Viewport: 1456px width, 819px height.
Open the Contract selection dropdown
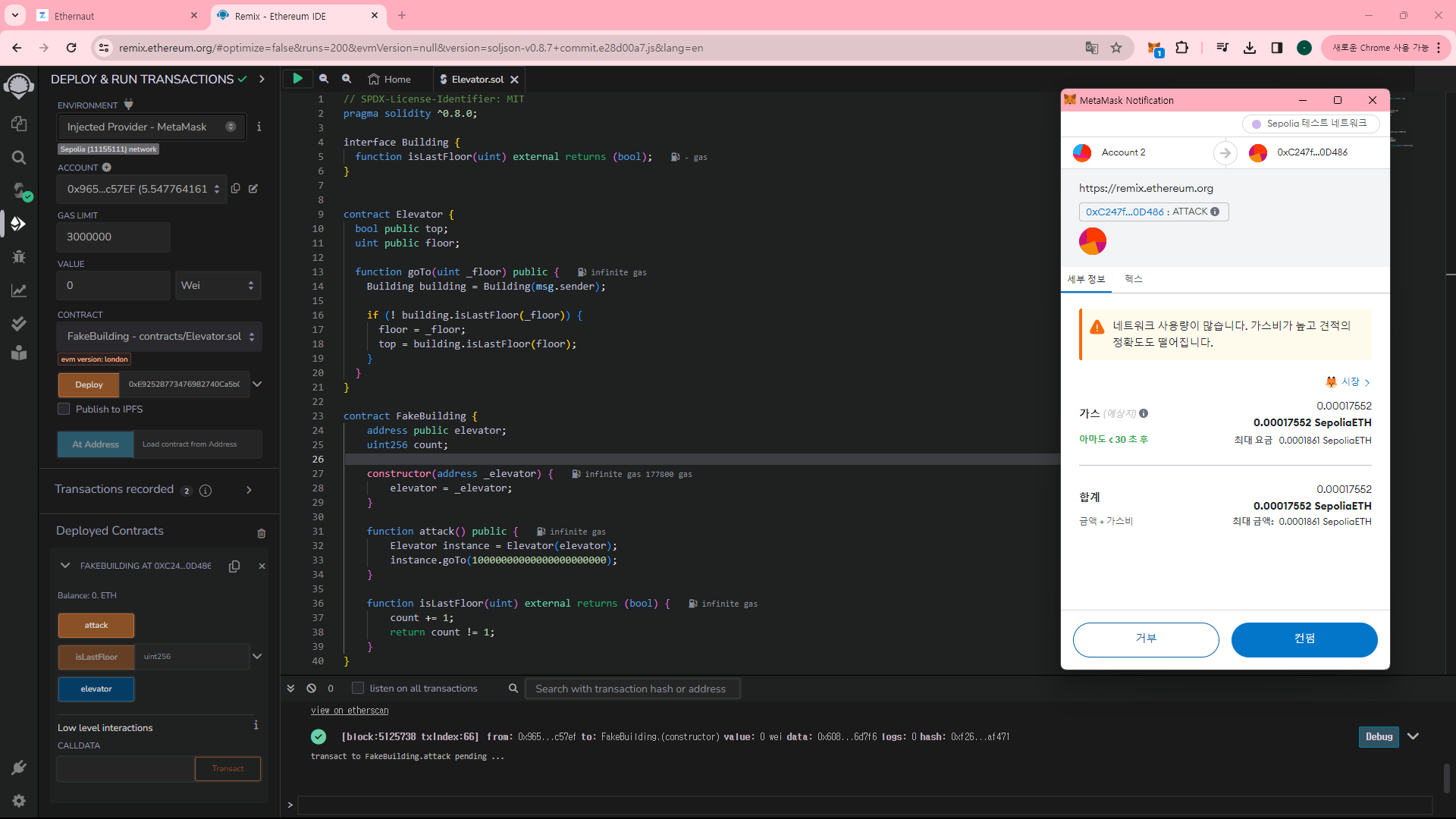pos(159,336)
